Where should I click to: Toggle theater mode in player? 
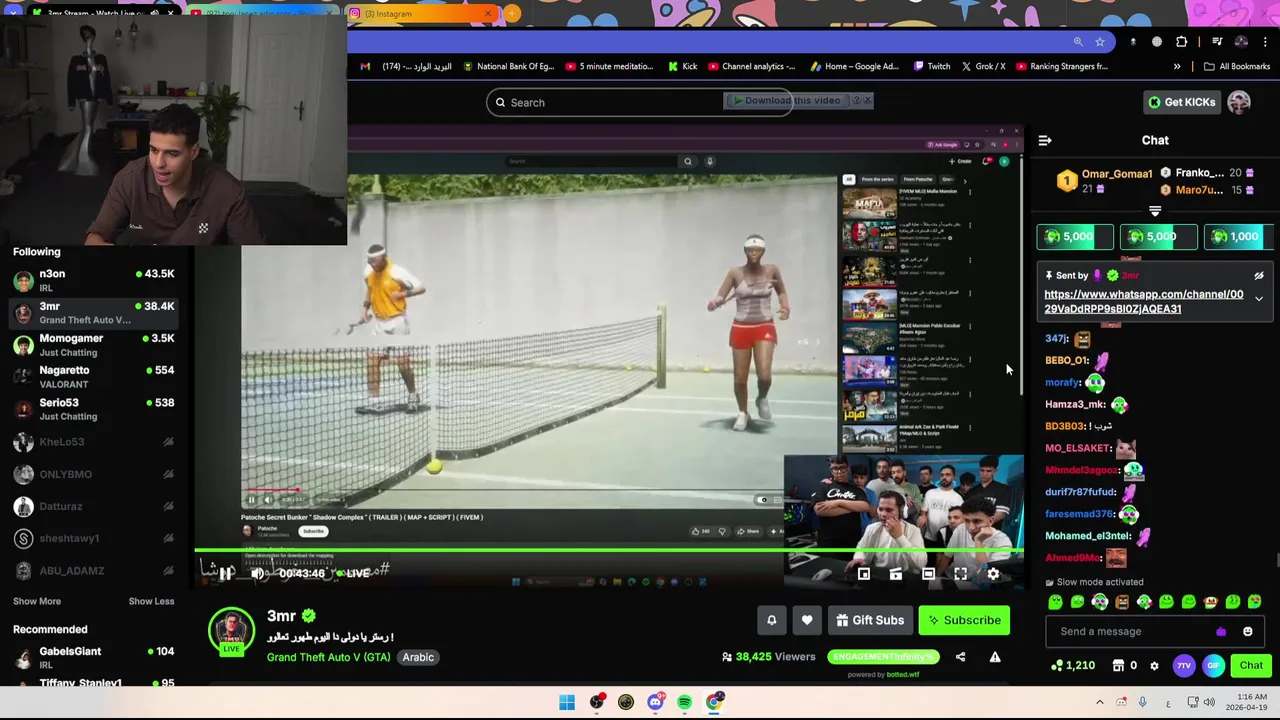click(x=928, y=574)
